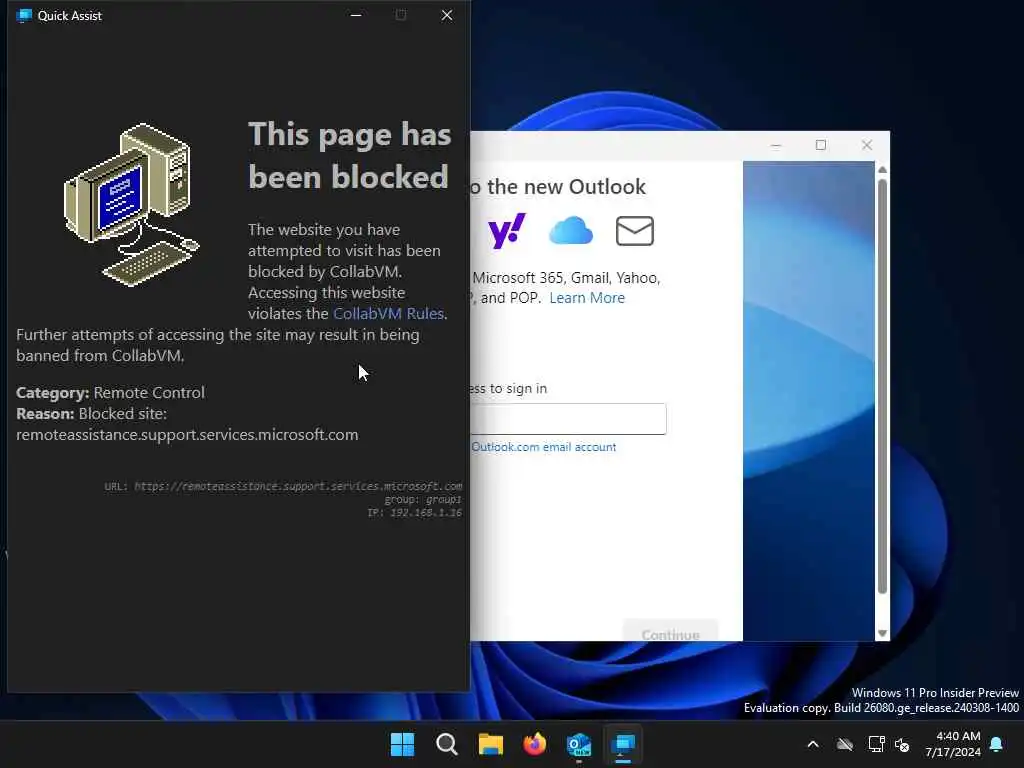Minimize the Outlook window
The height and width of the screenshot is (768, 1024).
(776, 145)
